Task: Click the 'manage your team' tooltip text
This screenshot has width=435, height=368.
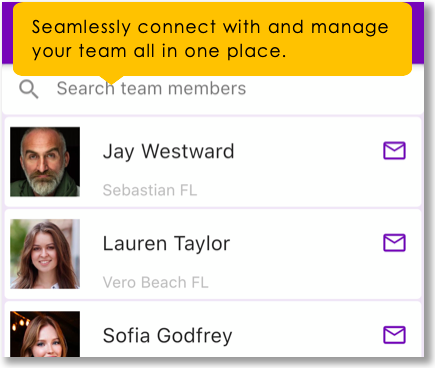Action: pos(210,39)
